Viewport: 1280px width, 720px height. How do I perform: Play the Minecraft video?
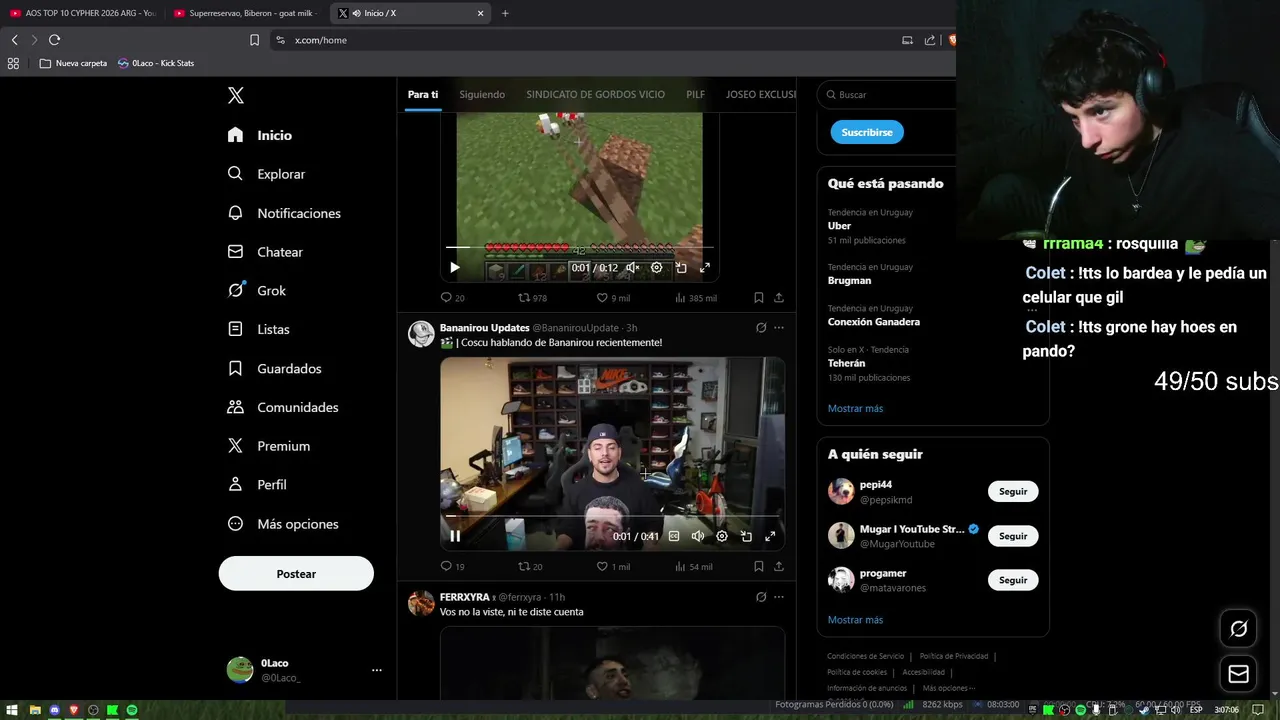click(x=455, y=267)
